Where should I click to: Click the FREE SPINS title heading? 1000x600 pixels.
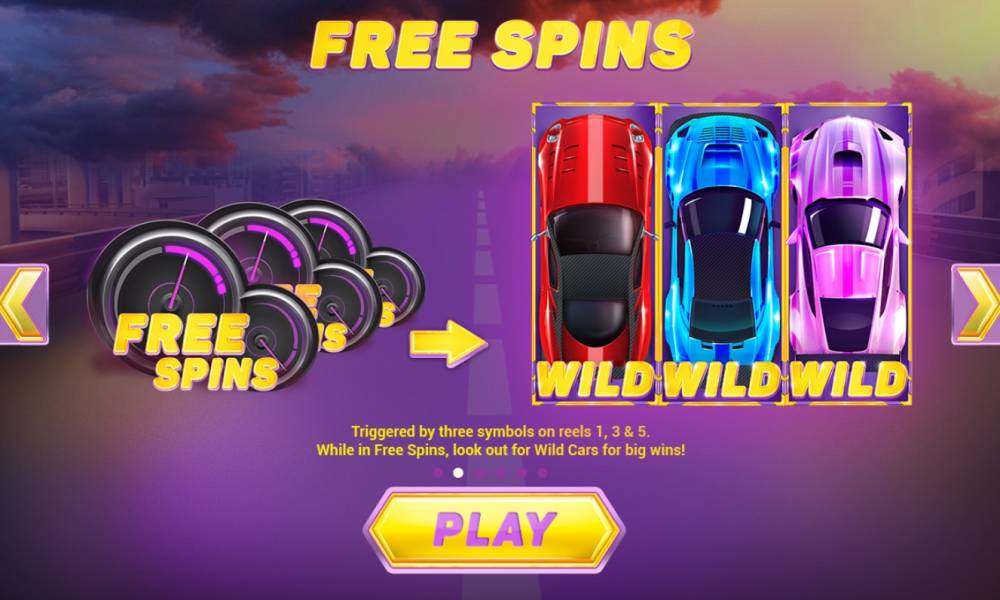501,45
